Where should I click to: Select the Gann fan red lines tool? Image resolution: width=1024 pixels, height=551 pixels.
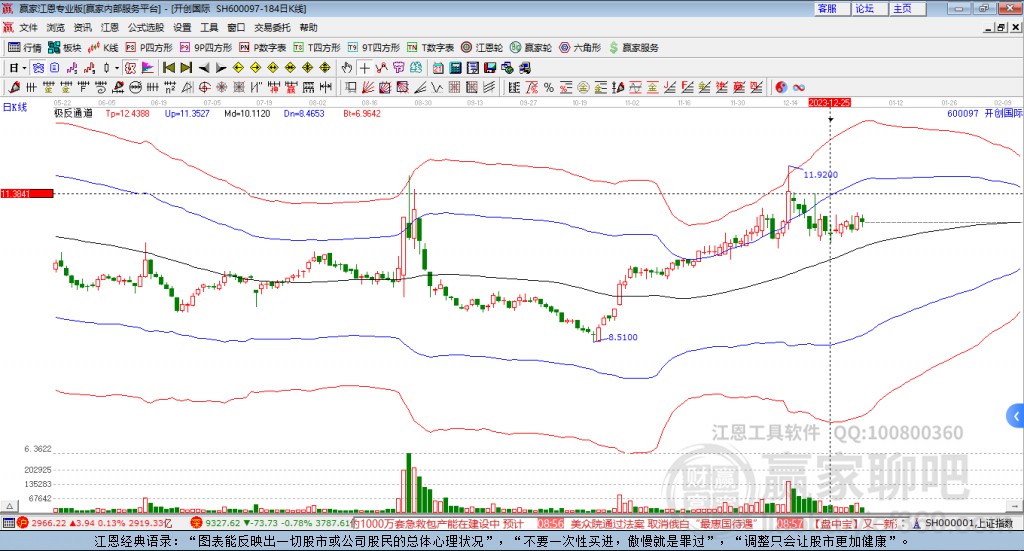368,87
